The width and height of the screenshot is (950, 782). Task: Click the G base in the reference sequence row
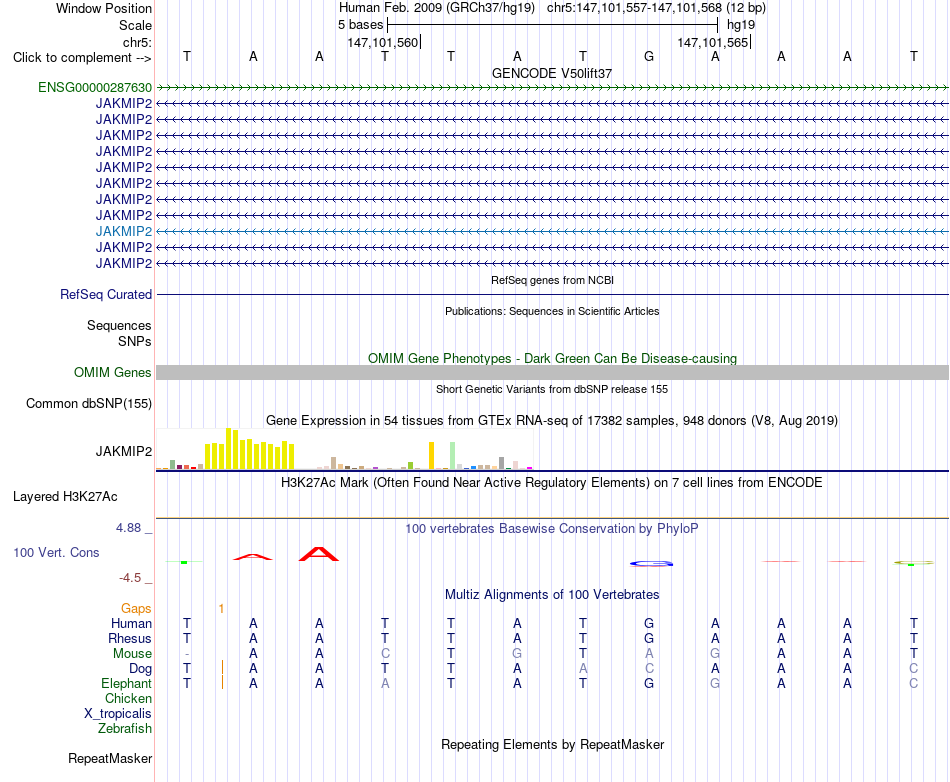point(649,56)
